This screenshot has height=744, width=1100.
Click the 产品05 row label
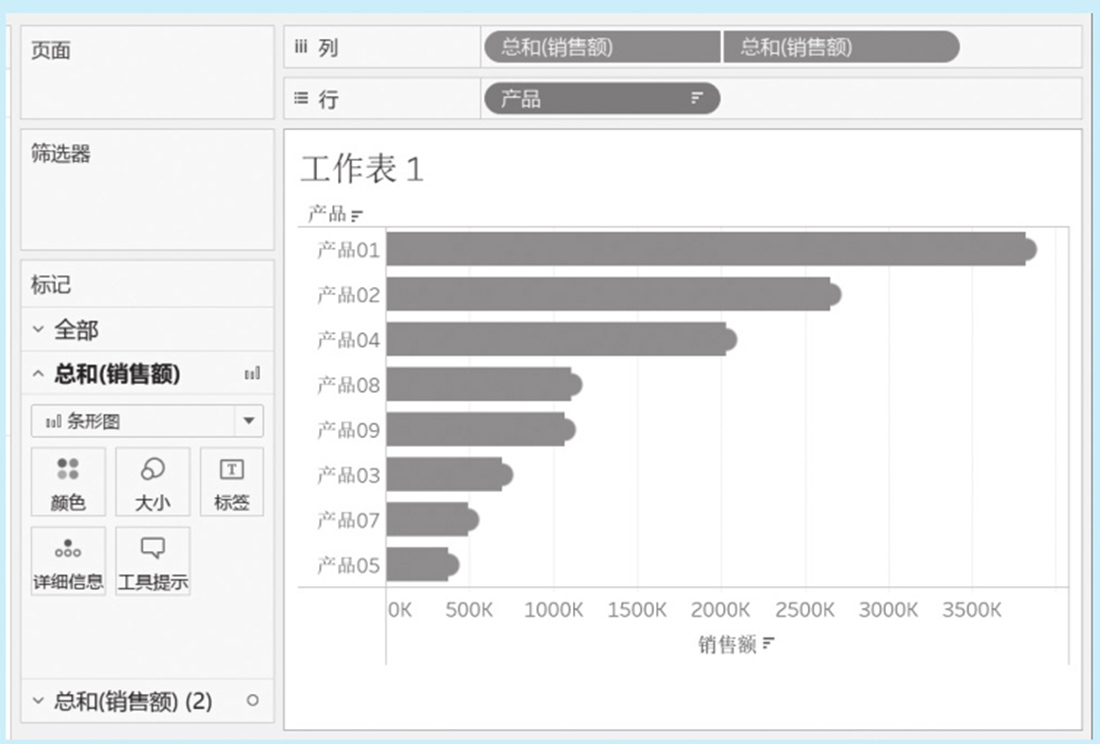click(348, 565)
